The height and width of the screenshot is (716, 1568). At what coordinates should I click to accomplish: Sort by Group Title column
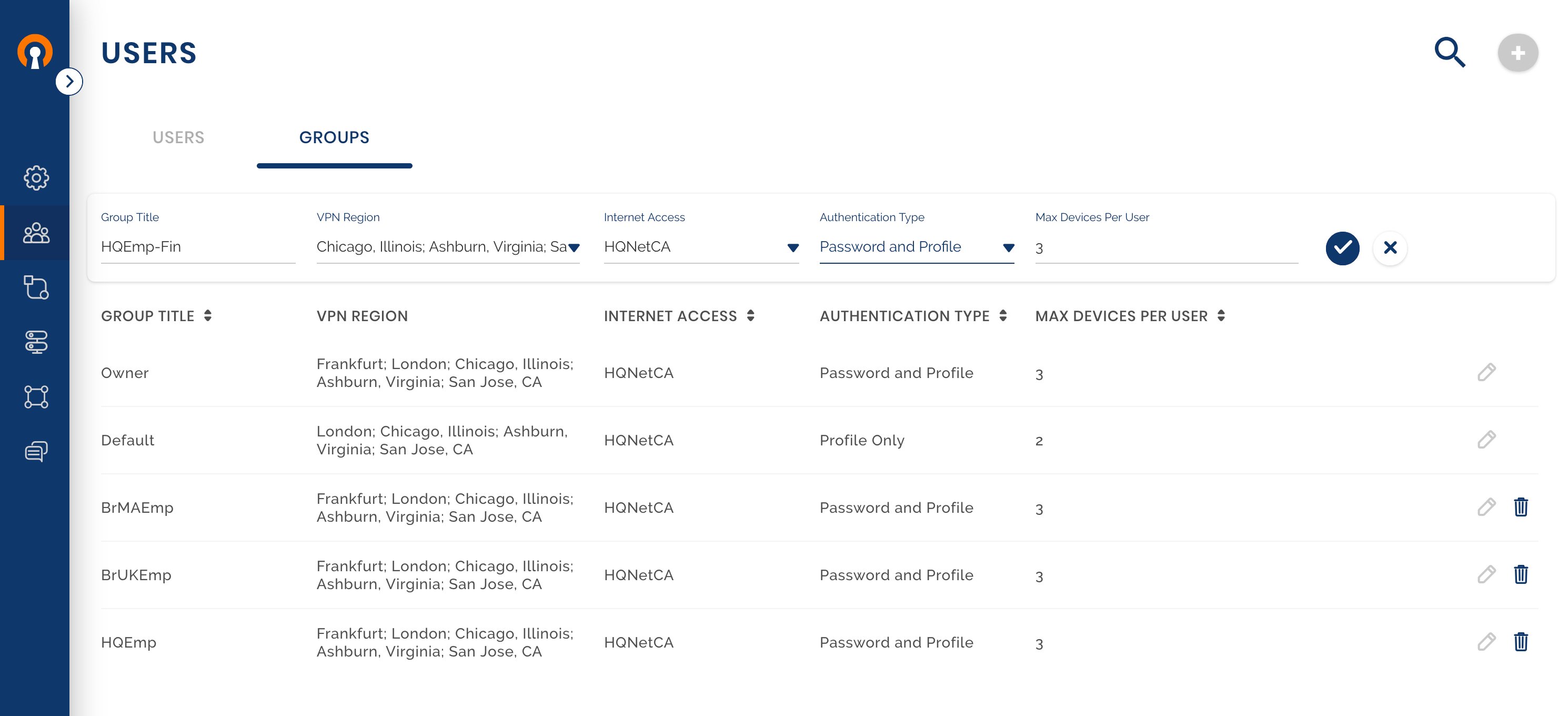pyautogui.click(x=207, y=316)
